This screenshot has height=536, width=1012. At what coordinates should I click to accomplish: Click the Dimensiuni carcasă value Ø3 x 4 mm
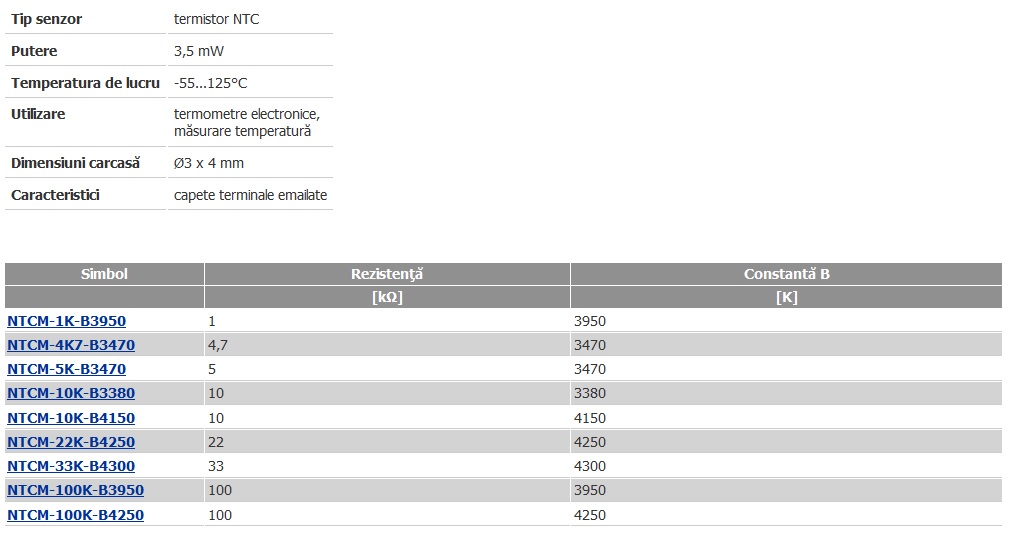pos(209,163)
